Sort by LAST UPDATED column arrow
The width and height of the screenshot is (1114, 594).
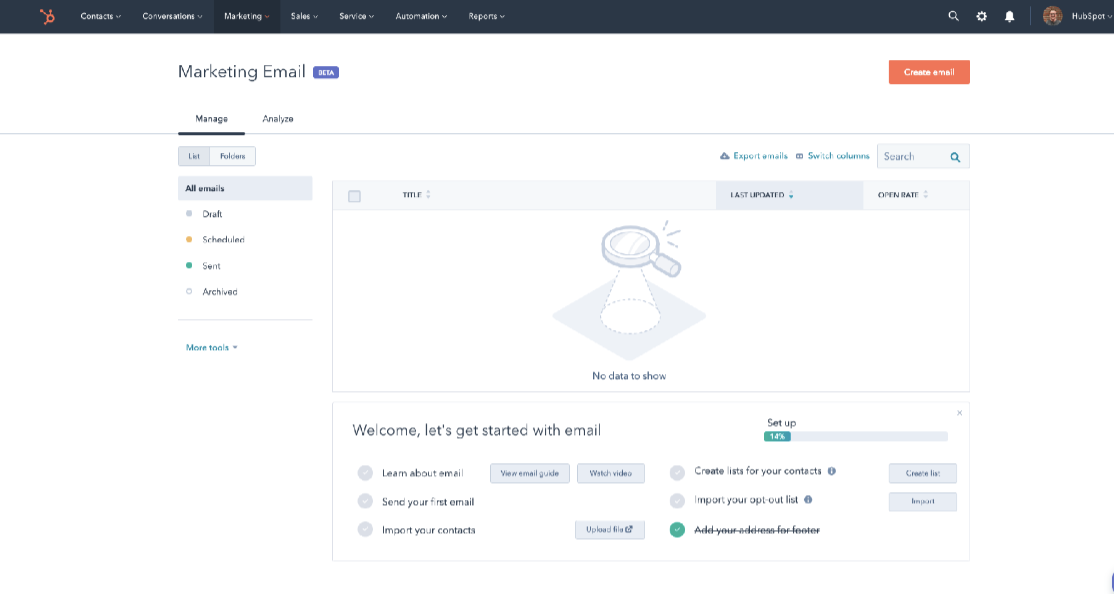[791, 195]
